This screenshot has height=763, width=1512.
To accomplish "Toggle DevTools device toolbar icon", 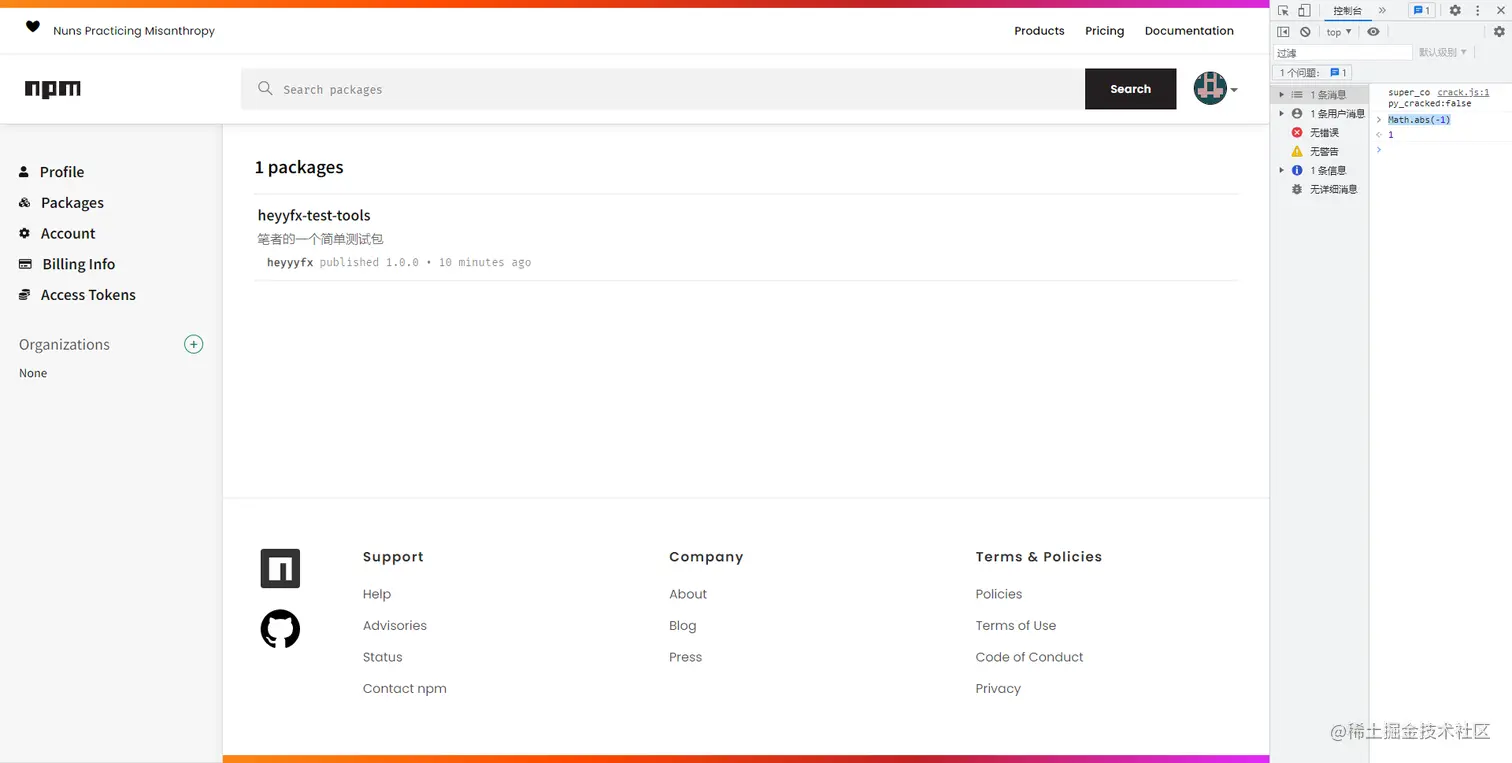I will (x=1304, y=10).
